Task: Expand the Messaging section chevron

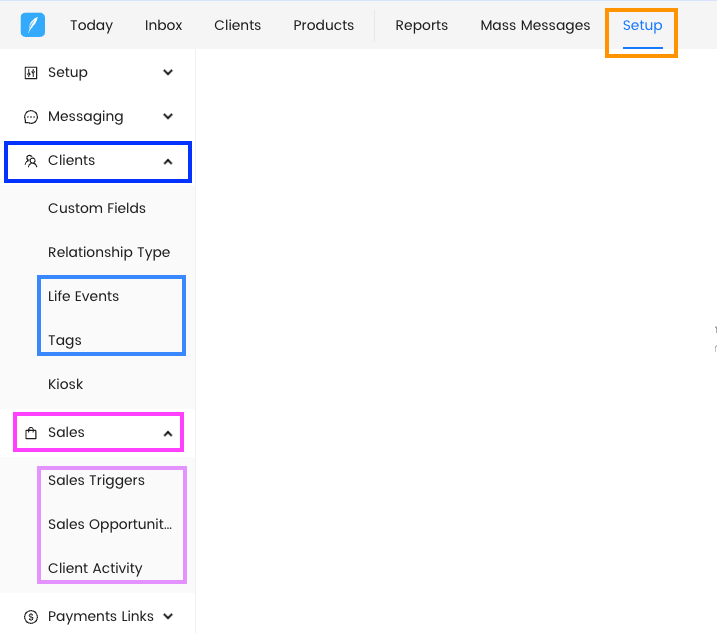Action: pyautogui.click(x=168, y=117)
